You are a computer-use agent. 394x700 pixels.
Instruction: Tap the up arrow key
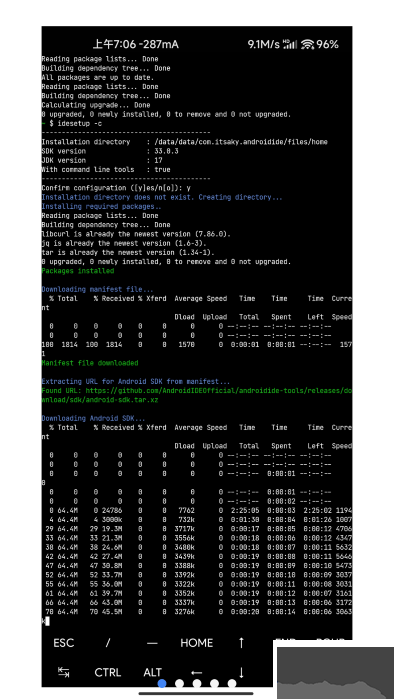pyautogui.click(x=241, y=643)
